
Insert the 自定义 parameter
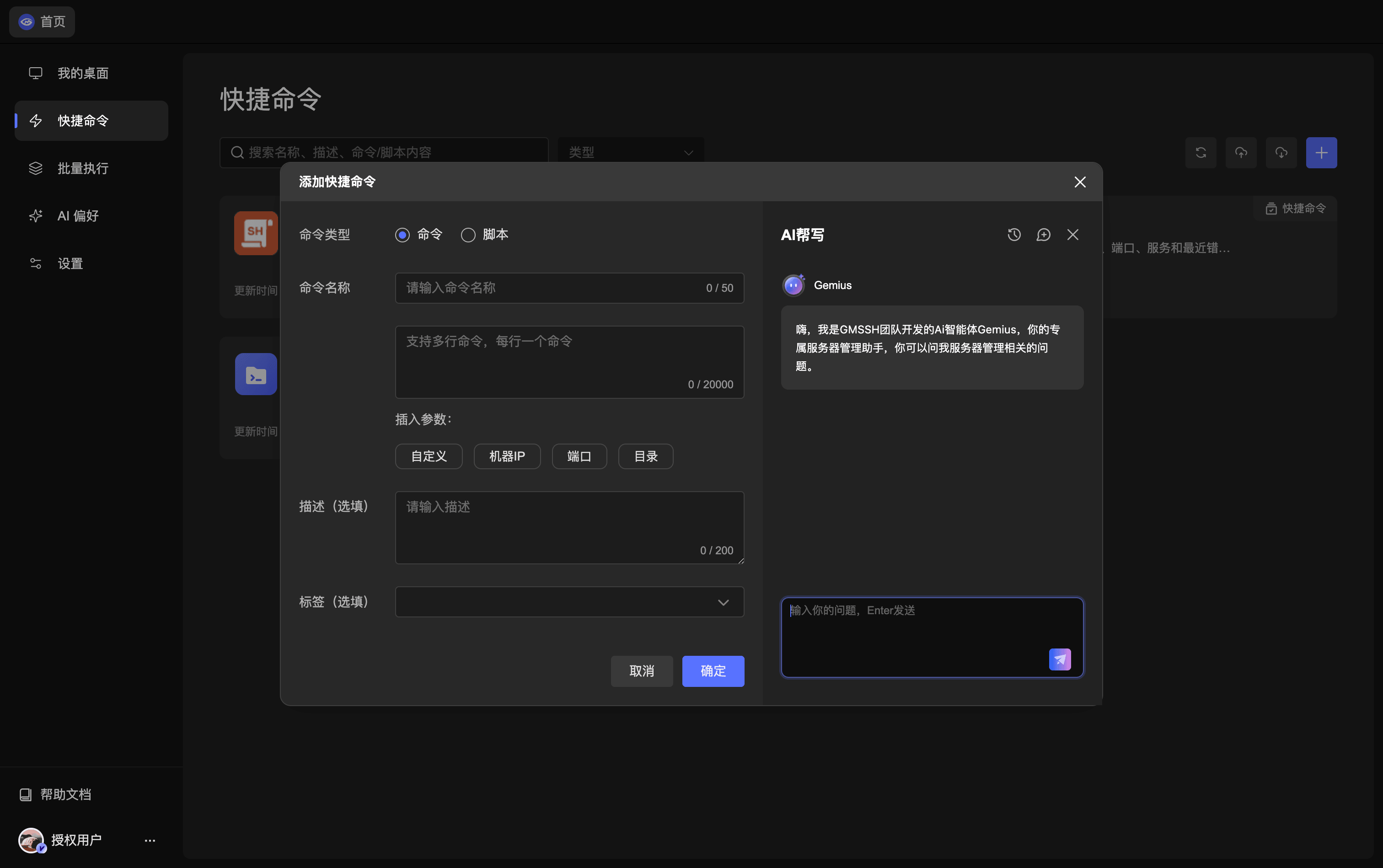429,456
